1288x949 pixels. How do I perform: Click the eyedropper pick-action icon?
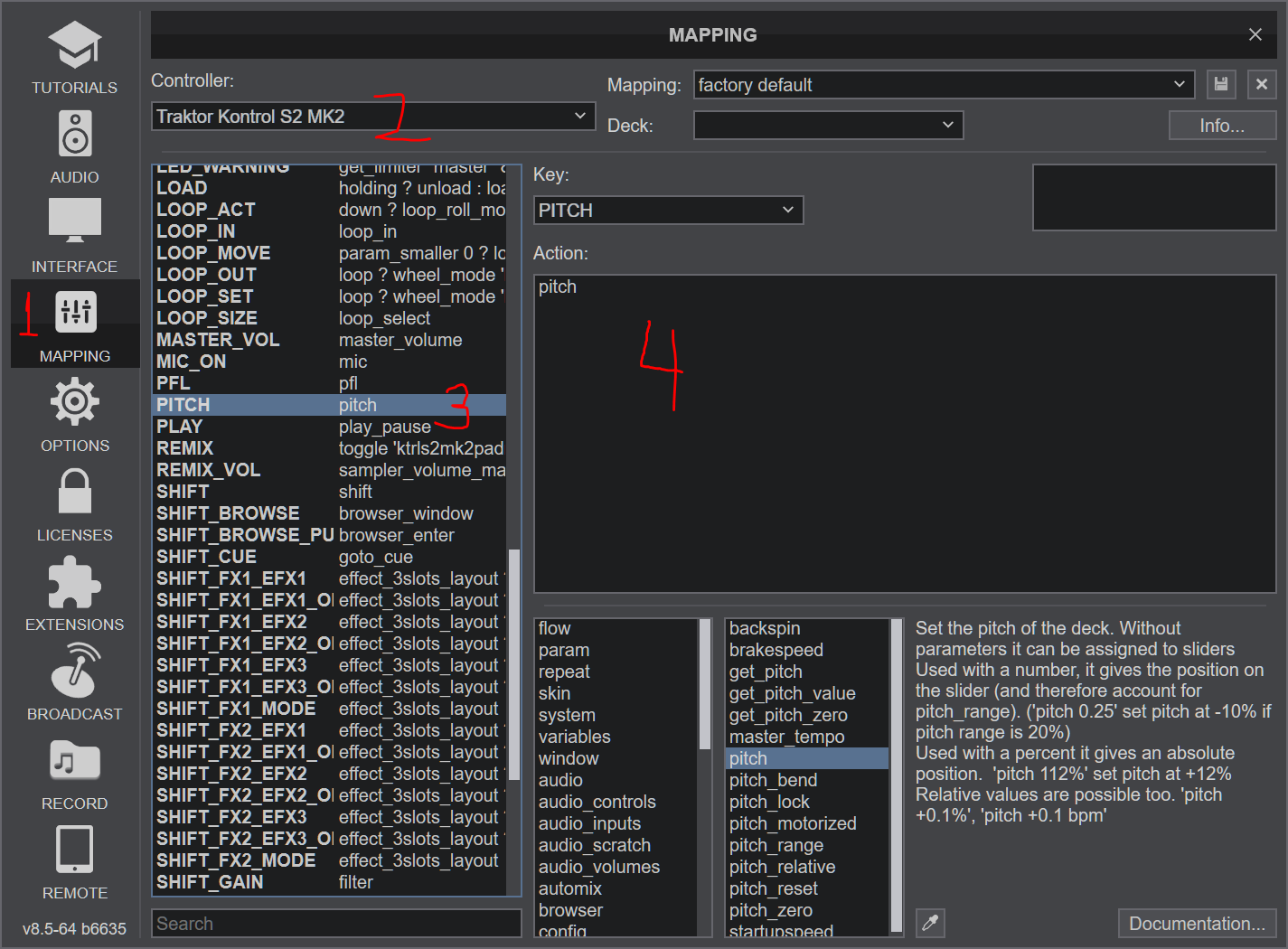930,923
